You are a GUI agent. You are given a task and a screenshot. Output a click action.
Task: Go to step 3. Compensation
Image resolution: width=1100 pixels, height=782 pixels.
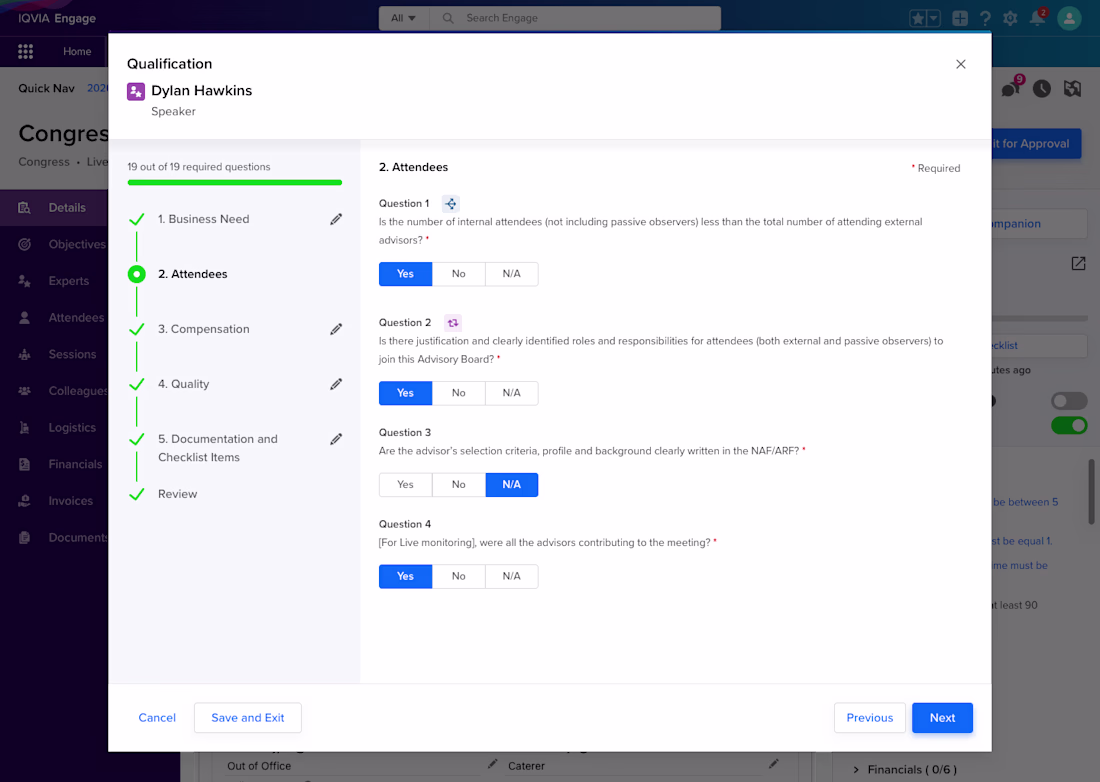[203, 329]
